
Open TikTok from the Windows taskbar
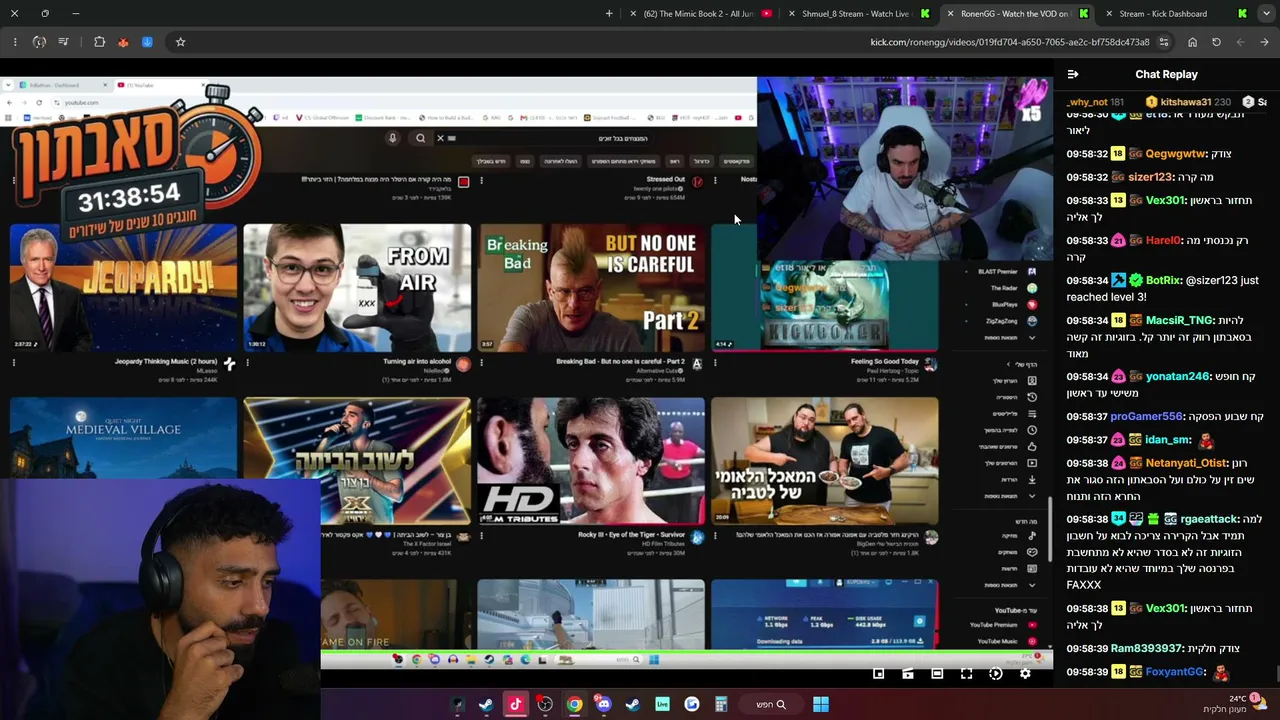pos(515,704)
